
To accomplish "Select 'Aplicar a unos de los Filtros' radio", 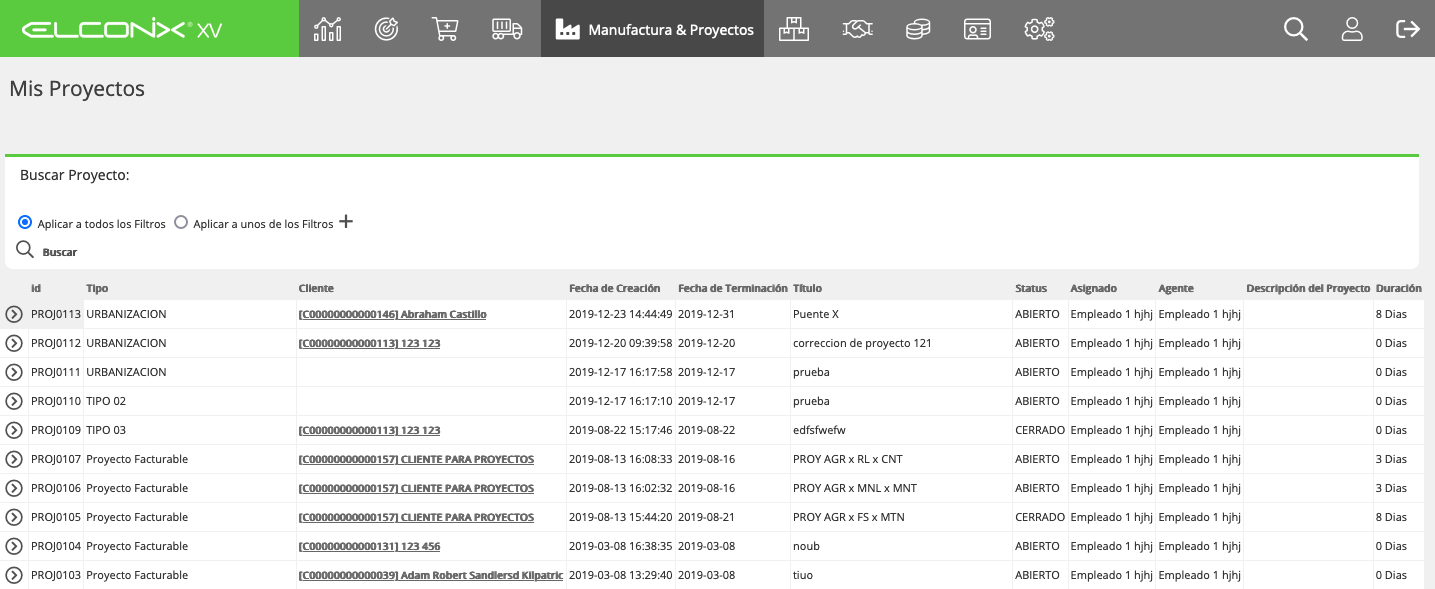I will (181, 222).
